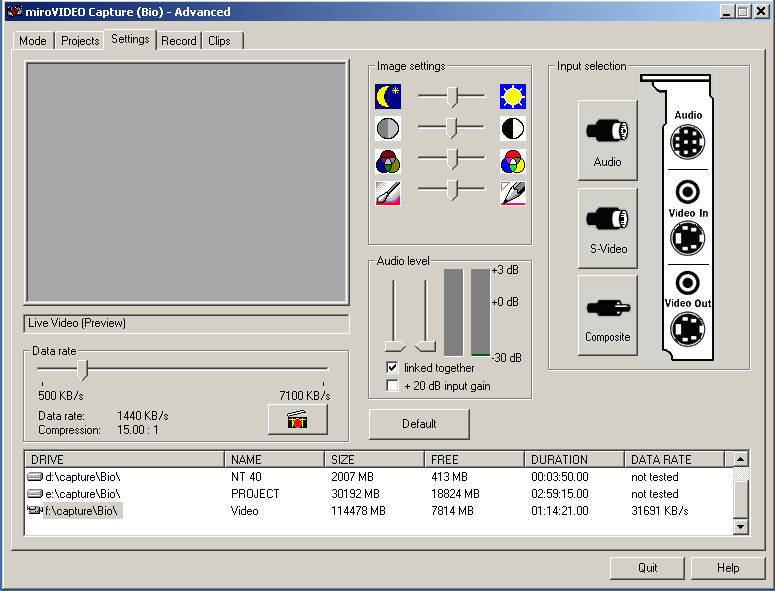775x591 pixels.
Task: Click the data rate test clapperboard button
Action: click(297, 419)
